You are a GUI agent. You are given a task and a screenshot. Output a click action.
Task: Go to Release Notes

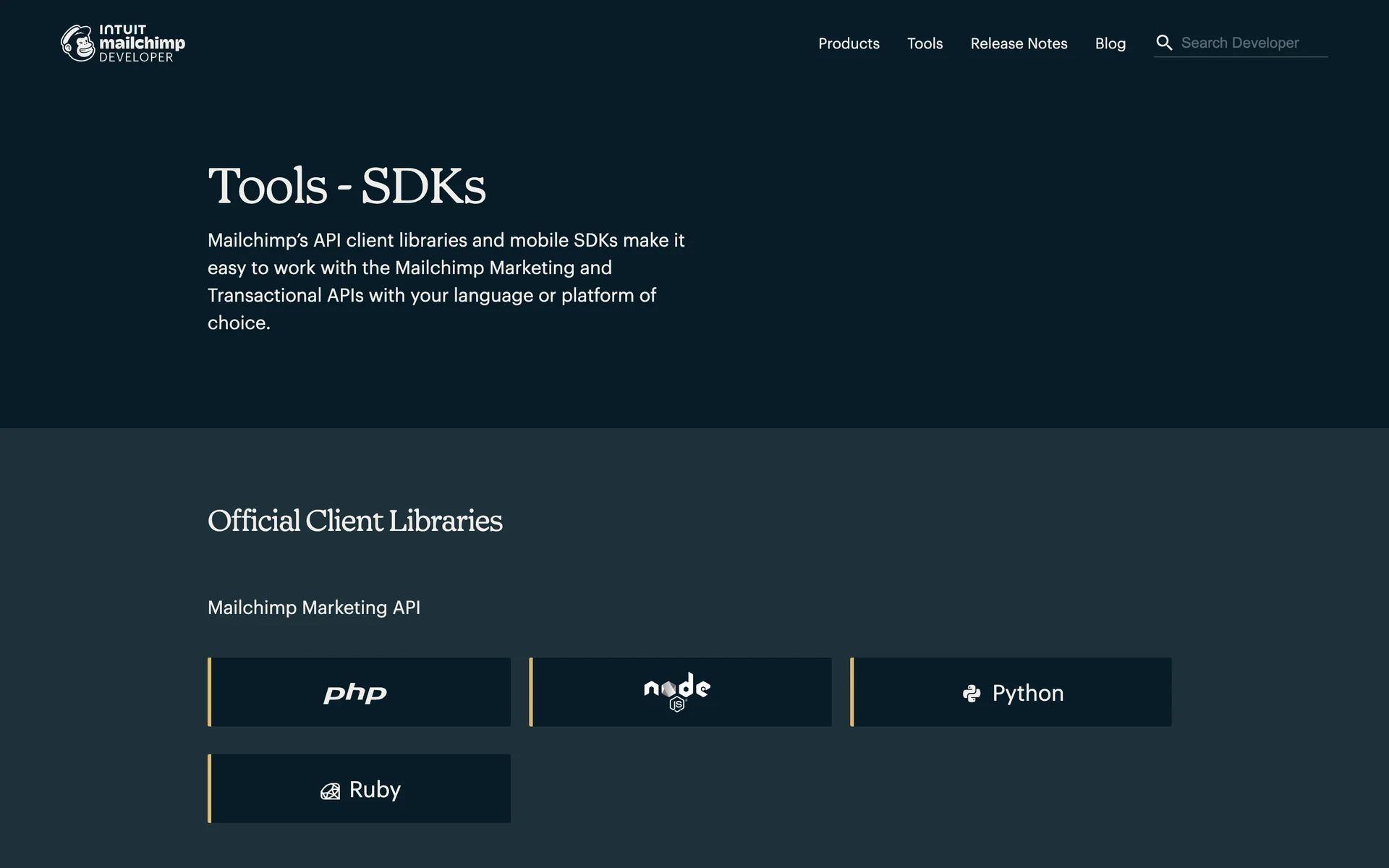tap(1019, 43)
